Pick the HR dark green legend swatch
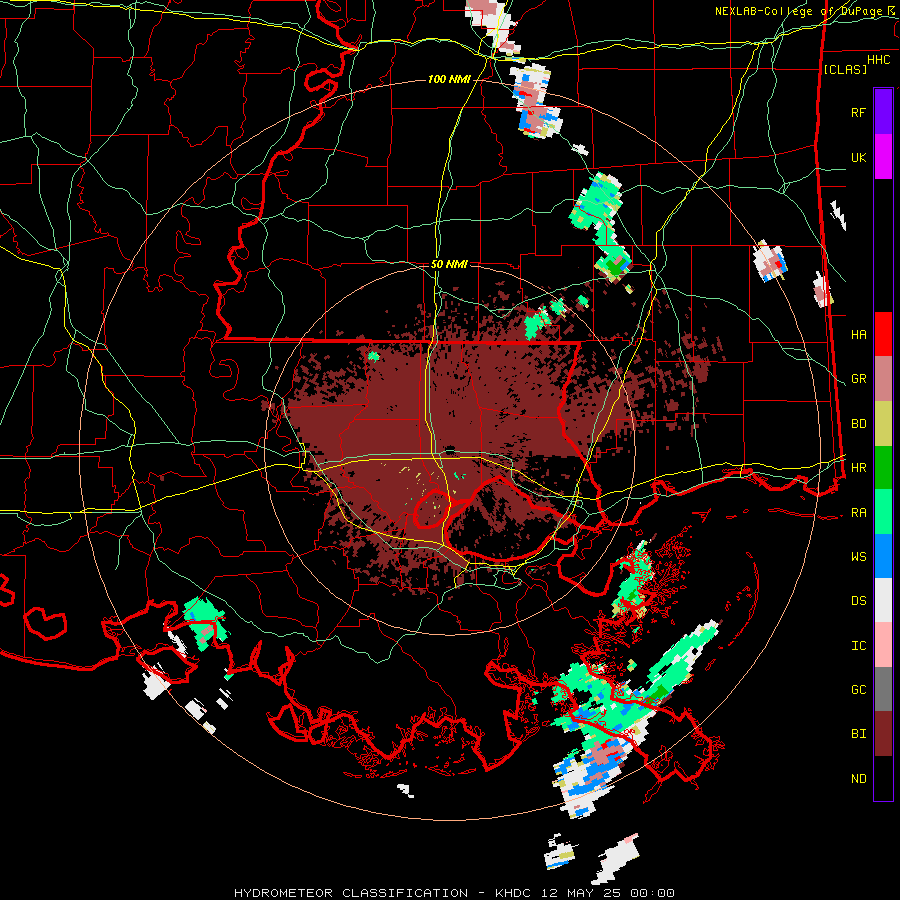The image size is (900, 900). point(883,468)
